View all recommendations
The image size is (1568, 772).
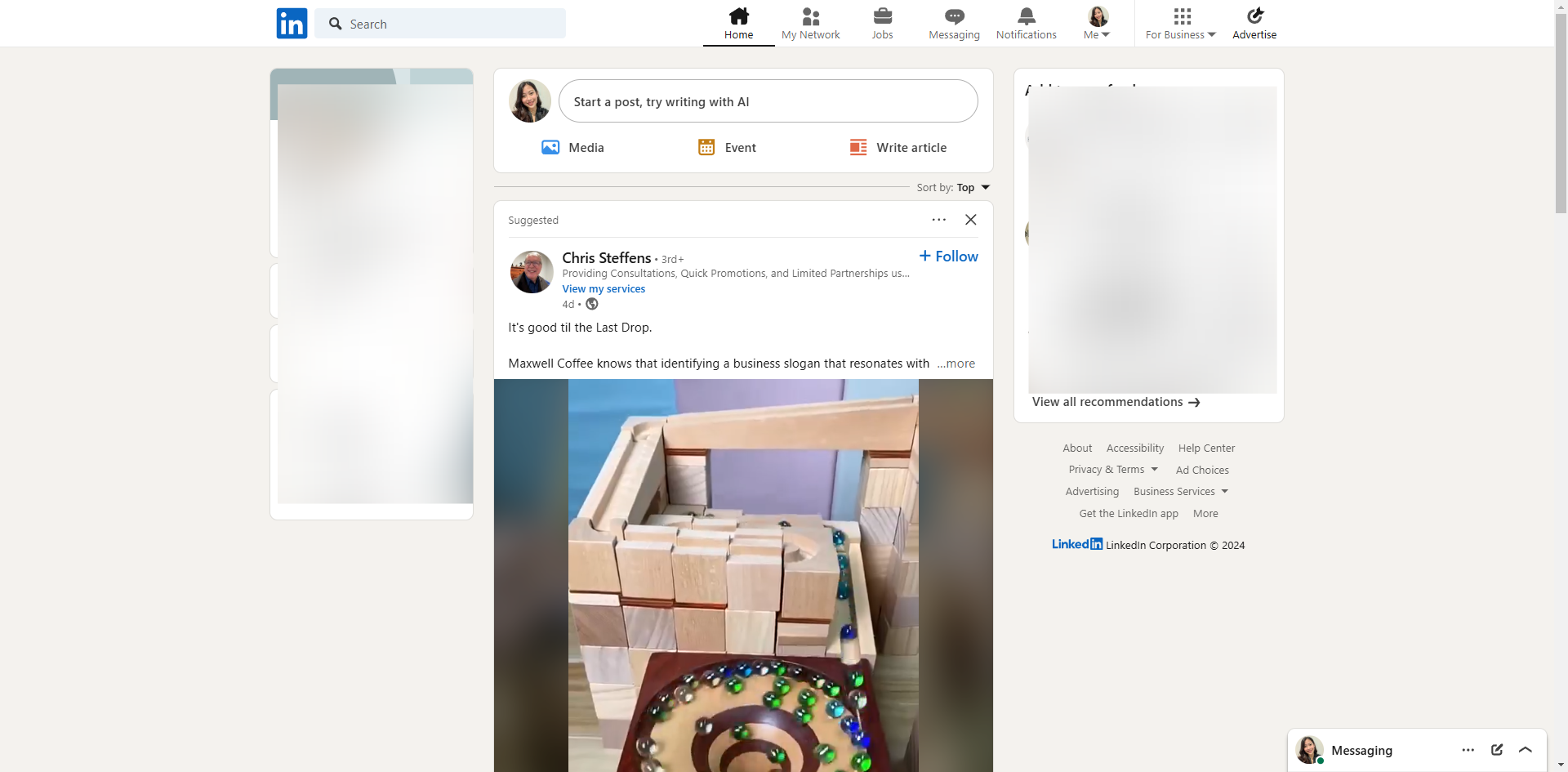point(1116,402)
